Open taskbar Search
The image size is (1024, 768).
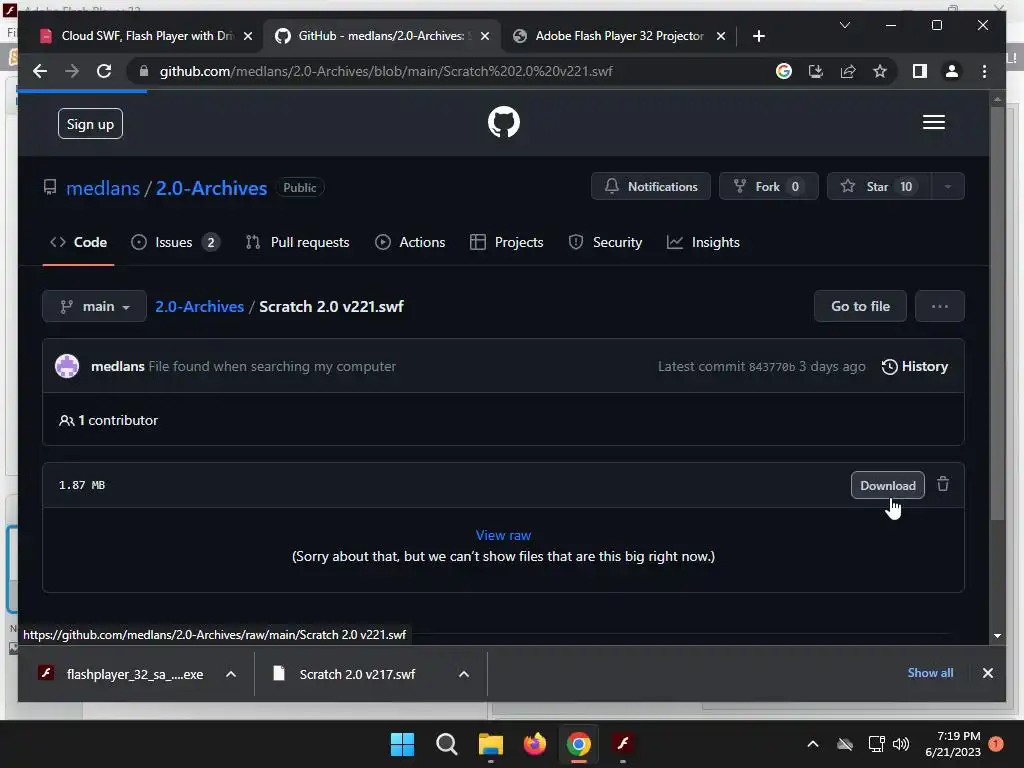click(447, 744)
